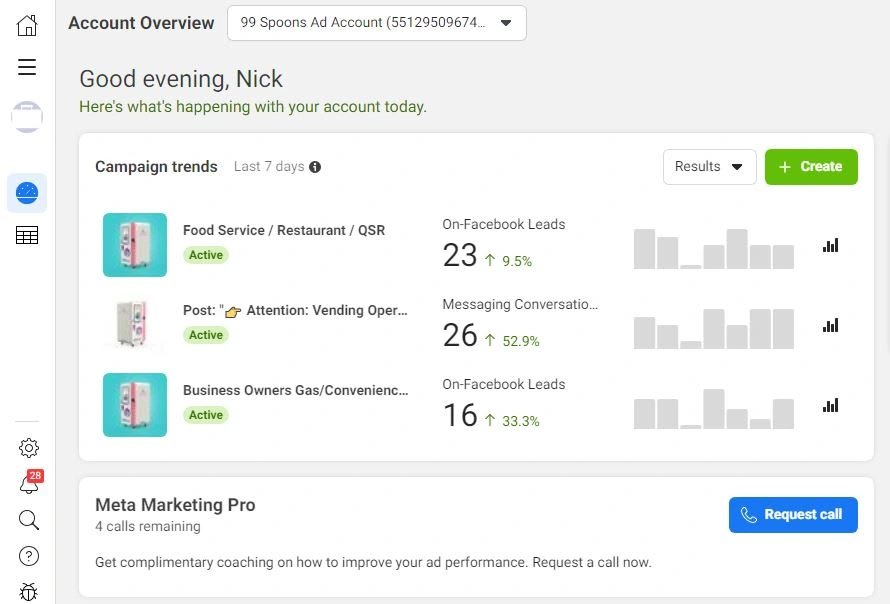Click the Good evening, Nick greeting
This screenshot has height=604, width=890.
(181, 79)
